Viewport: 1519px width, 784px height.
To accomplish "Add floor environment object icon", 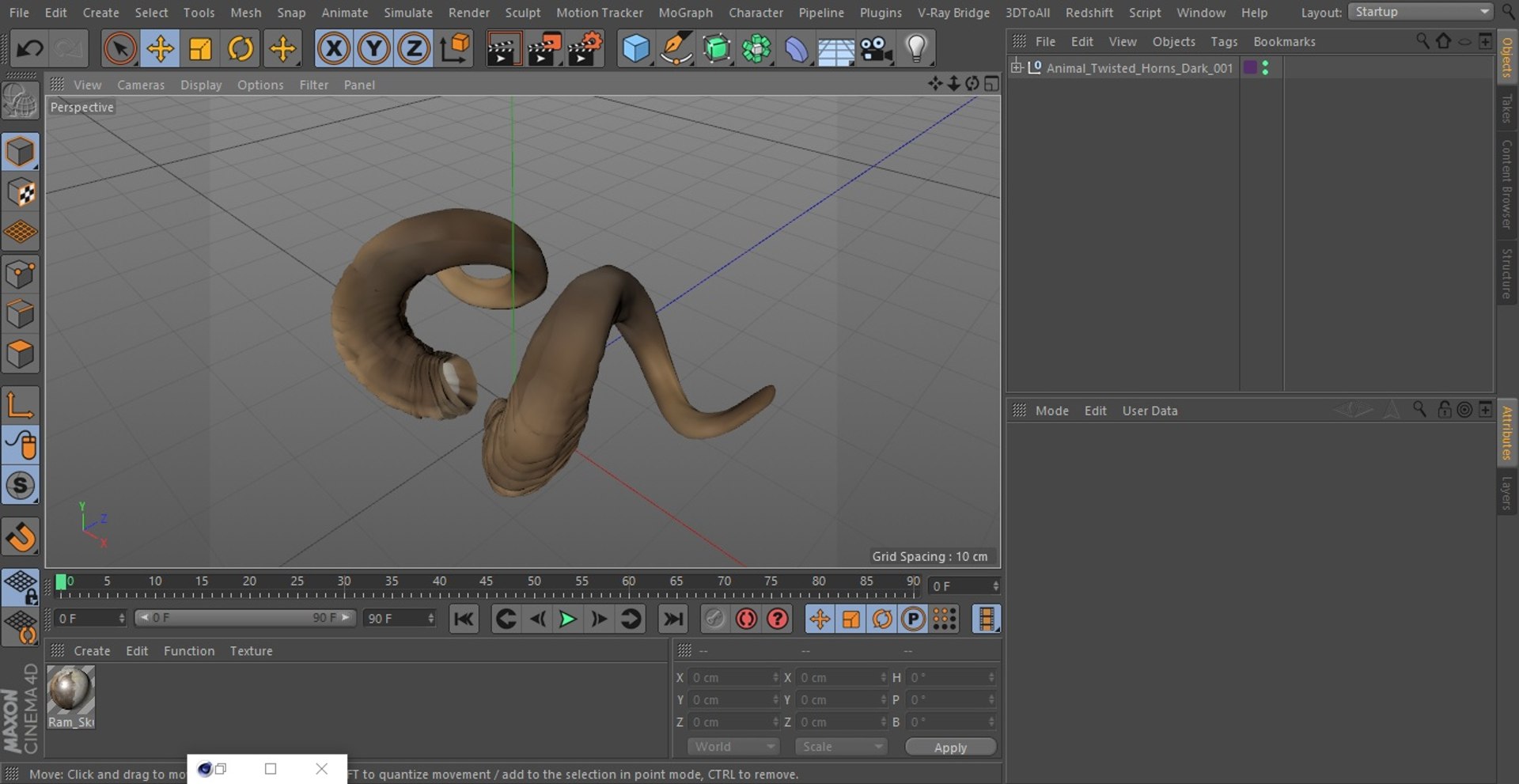I will coord(835,49).
